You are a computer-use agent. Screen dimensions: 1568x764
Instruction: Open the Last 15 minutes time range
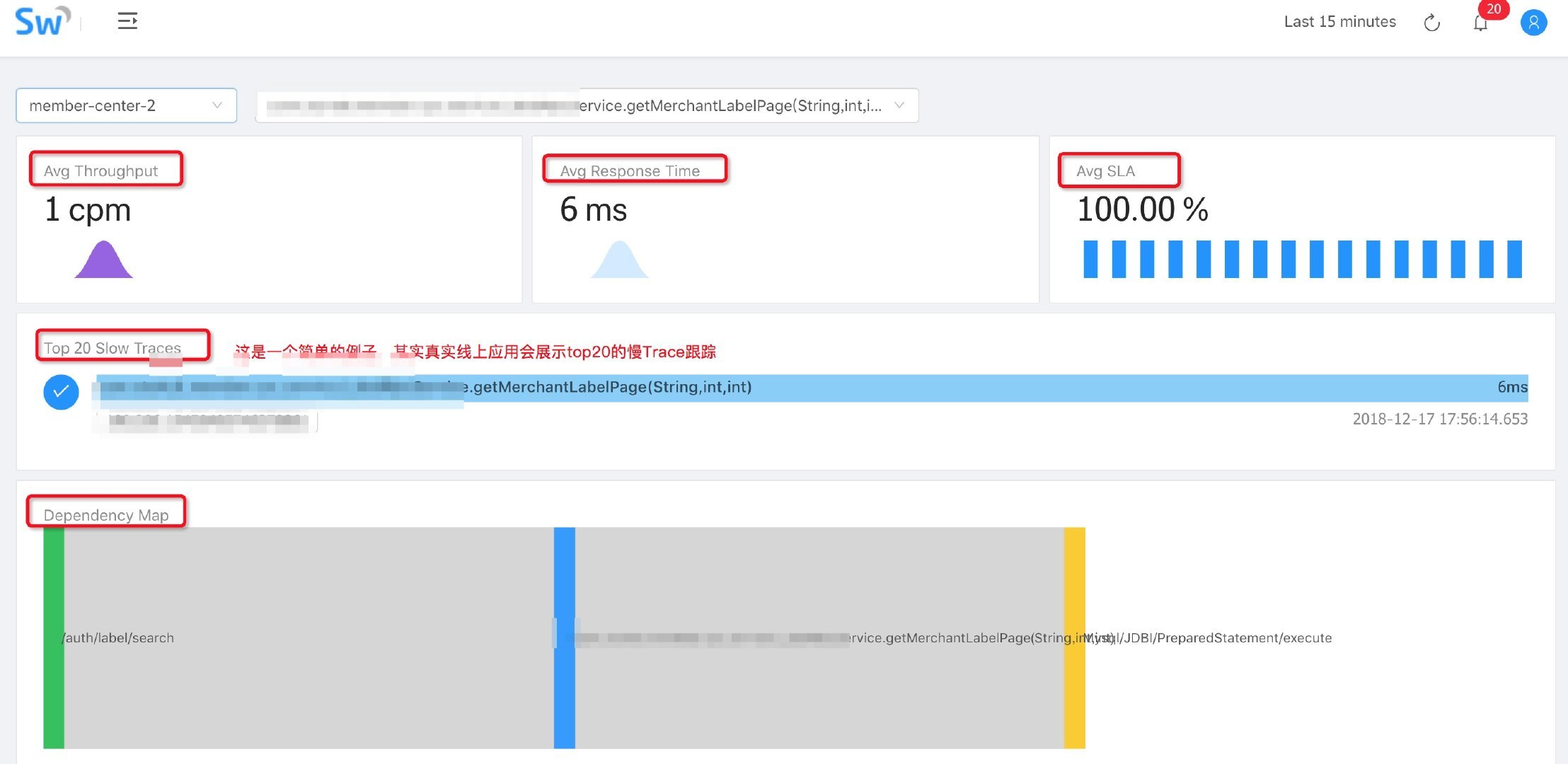(x=1339, y=22)
